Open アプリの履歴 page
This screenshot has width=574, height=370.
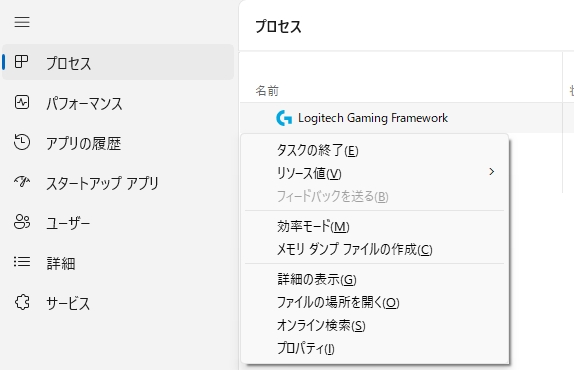pyautogui.click(x=83, y=143)
